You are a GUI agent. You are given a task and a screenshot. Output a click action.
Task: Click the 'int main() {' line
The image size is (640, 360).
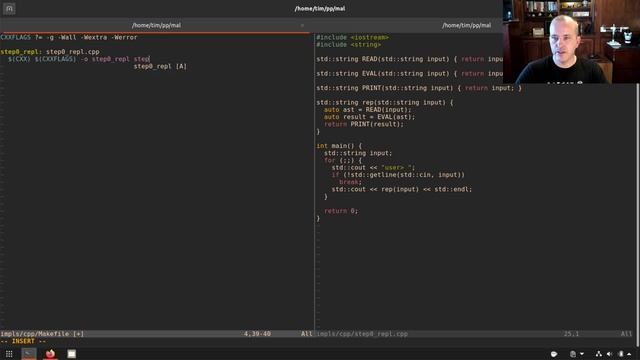tap(339, 146)
